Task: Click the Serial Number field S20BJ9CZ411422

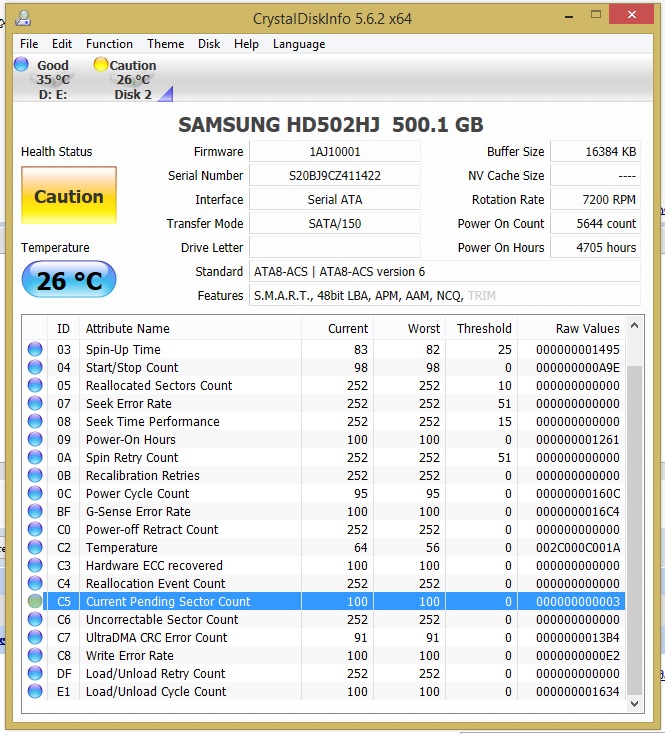Action: 335,176
